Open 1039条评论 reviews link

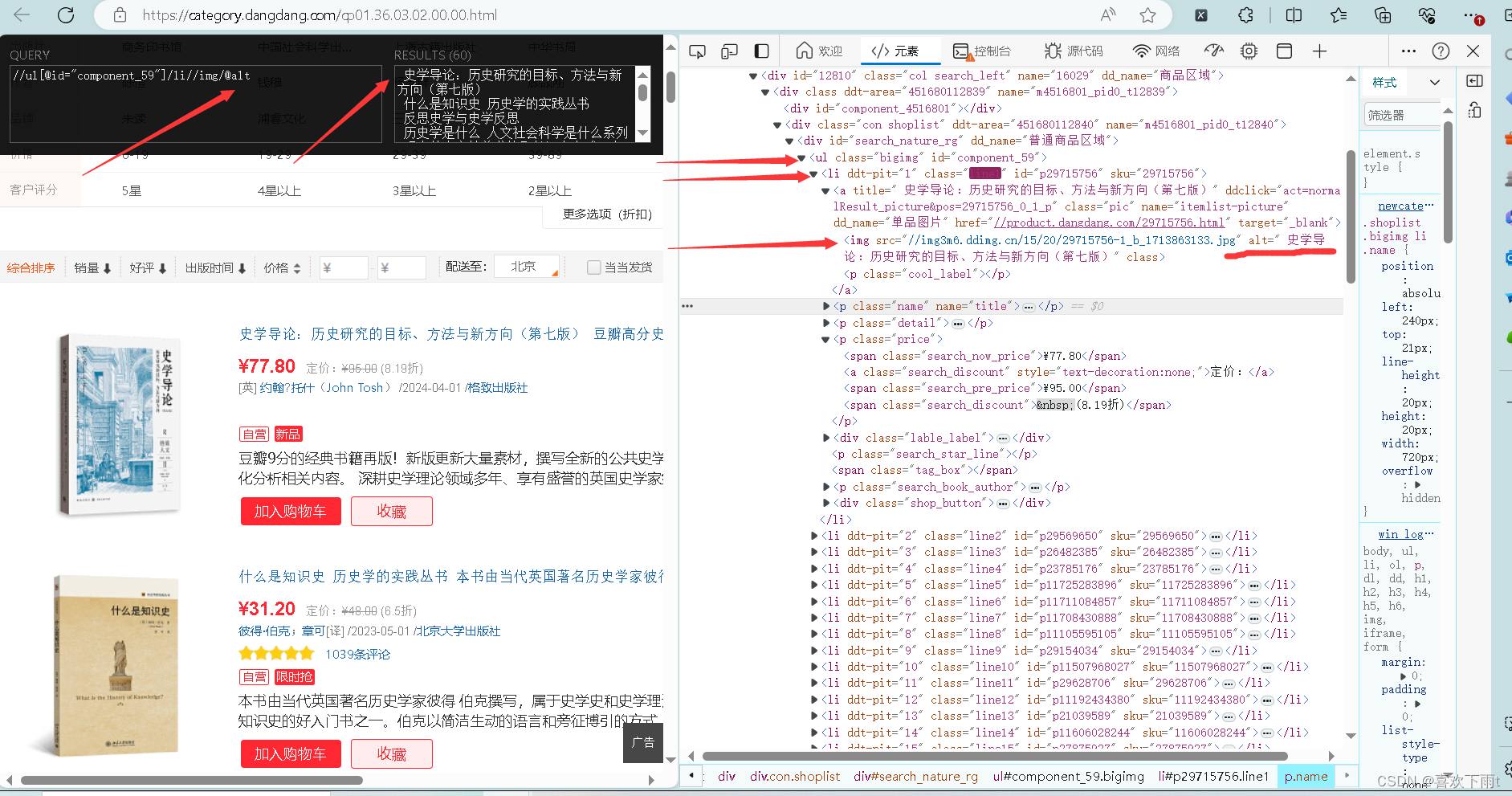pyautogui.click(x=357, y=655)
